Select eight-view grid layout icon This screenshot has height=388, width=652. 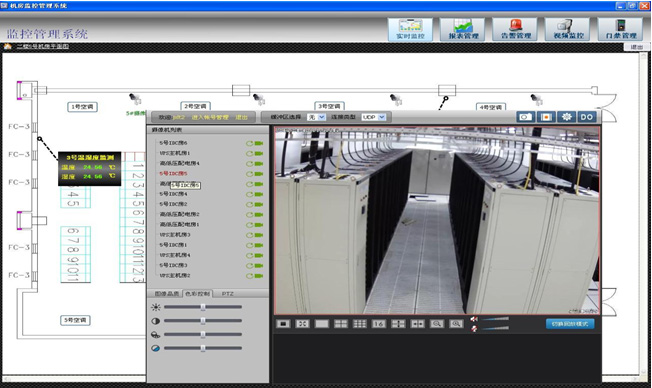click(360, 324)
